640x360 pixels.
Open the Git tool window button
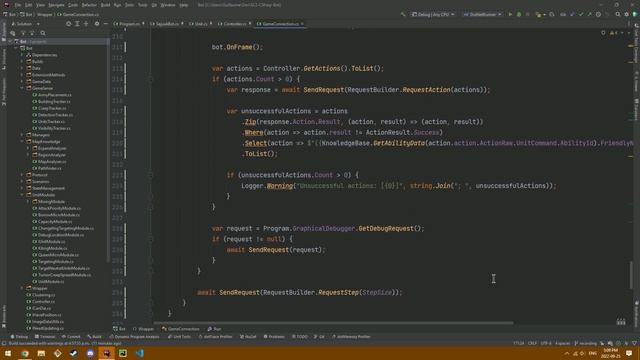[319, 337]
